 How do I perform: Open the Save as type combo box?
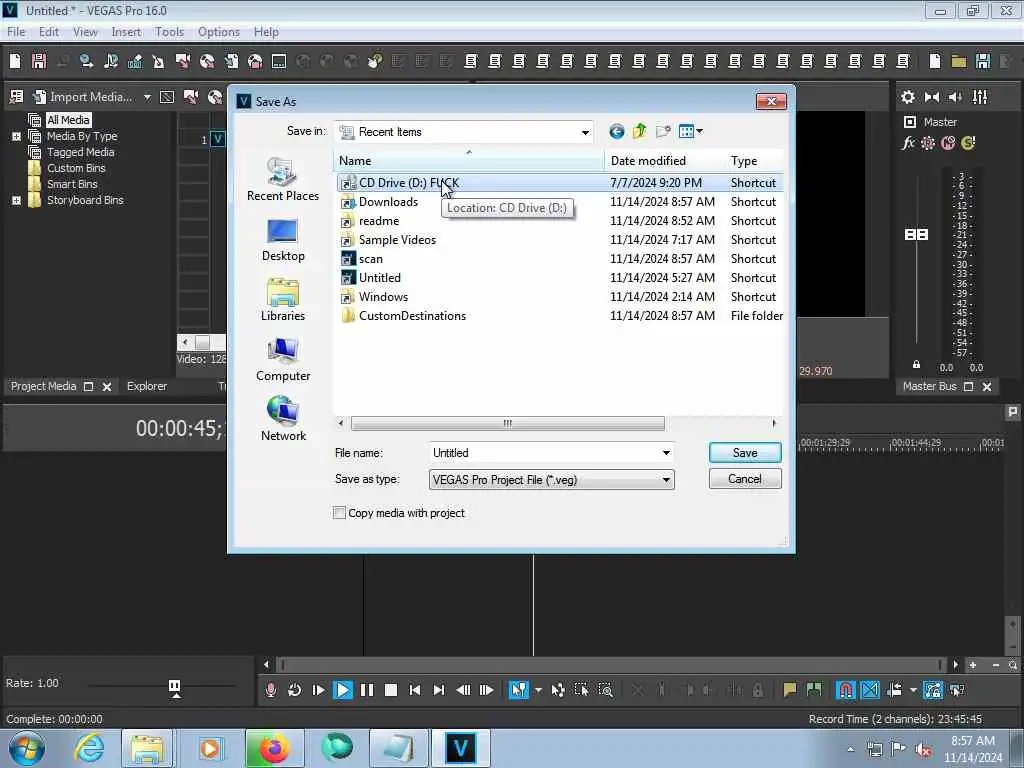pyautogui.click(x=552, y=479)
